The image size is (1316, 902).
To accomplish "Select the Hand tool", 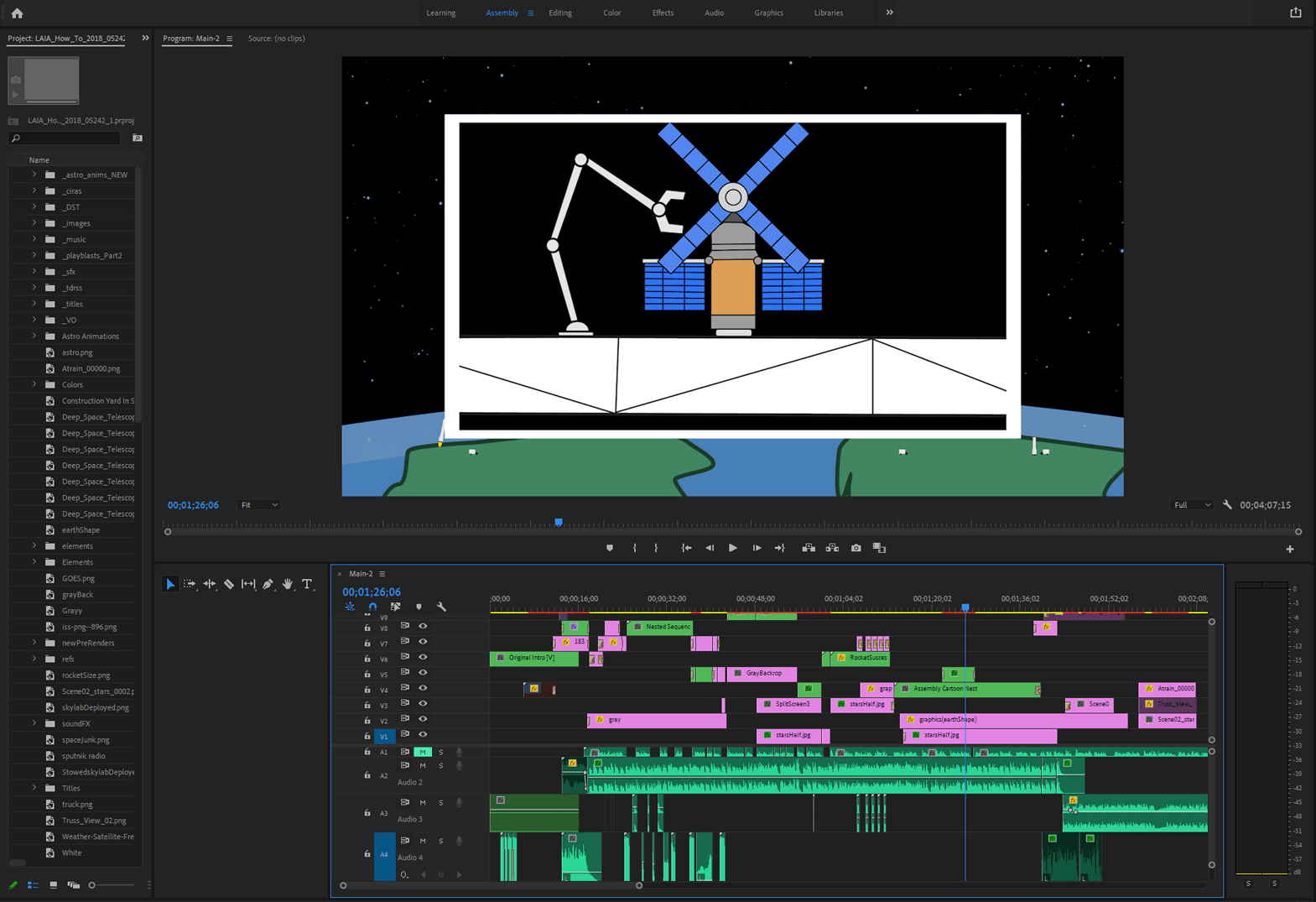I will [x=288, y=584].
